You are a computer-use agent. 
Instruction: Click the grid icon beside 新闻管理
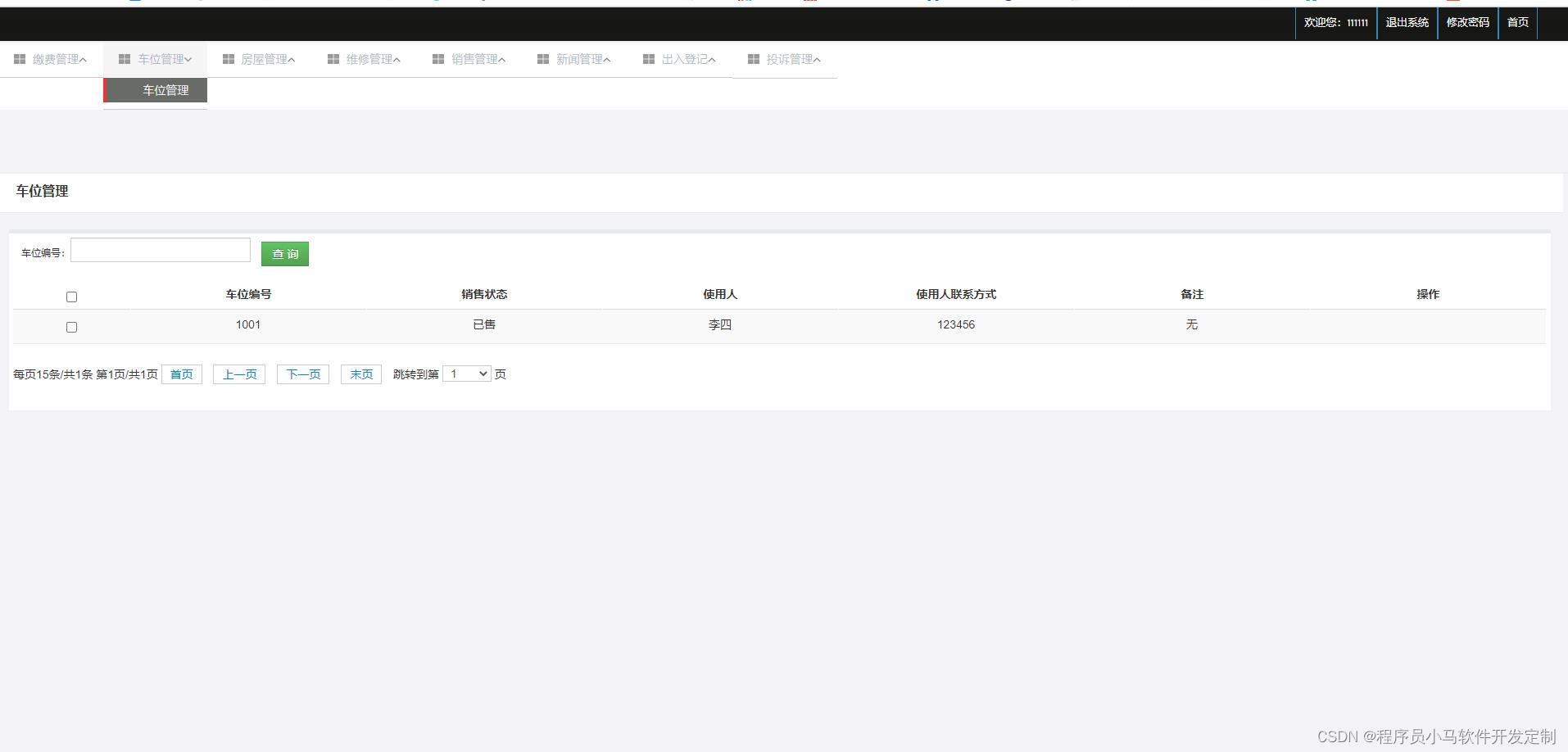[x=542, y=58]
